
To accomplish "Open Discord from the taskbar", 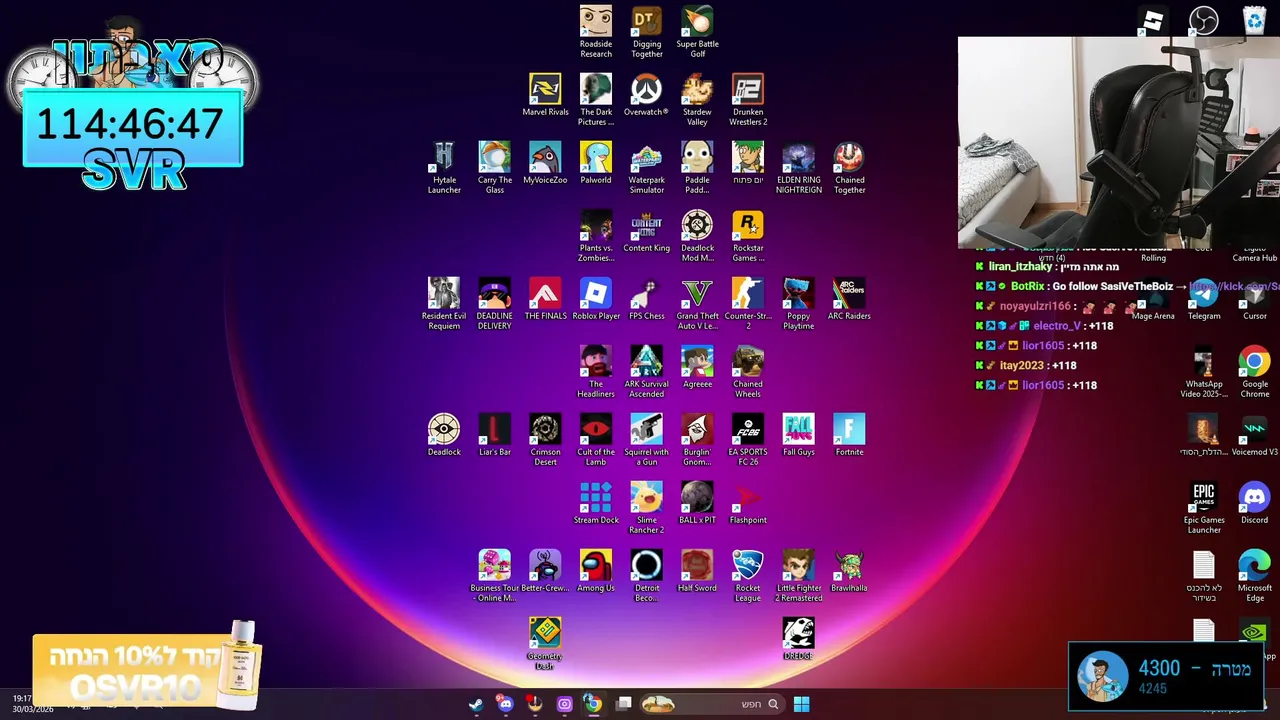I will pos(505,704).
